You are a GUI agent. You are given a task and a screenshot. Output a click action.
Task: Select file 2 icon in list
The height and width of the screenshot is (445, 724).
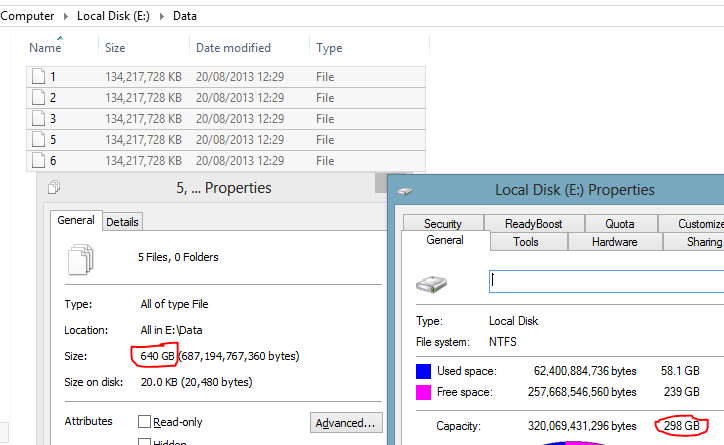[38, 97]
